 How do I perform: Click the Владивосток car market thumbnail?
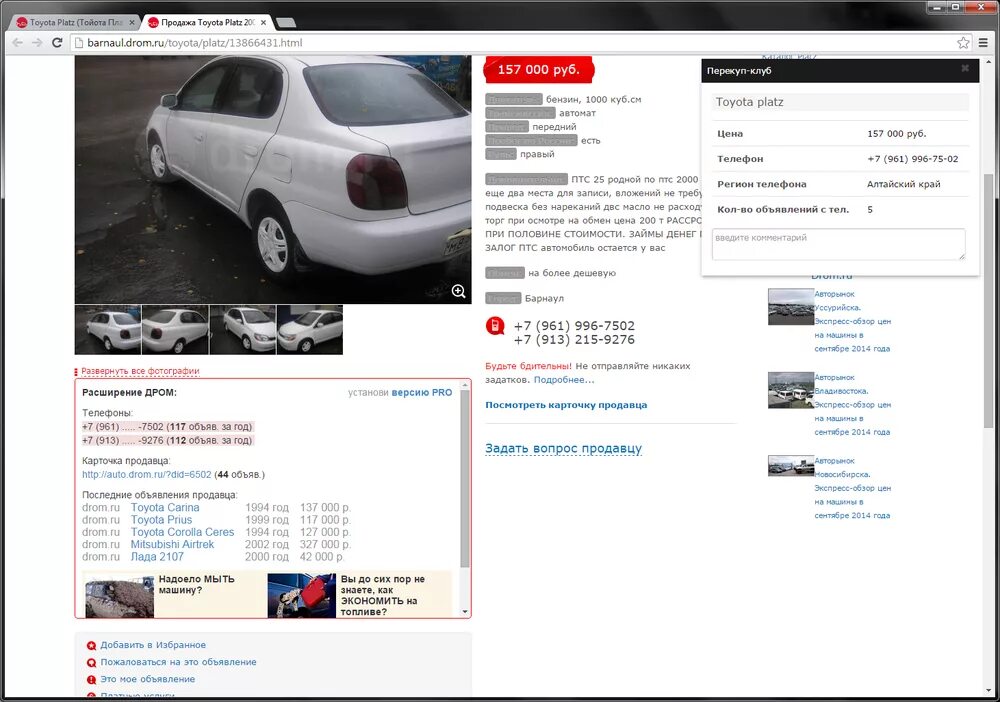pos(791,390)
